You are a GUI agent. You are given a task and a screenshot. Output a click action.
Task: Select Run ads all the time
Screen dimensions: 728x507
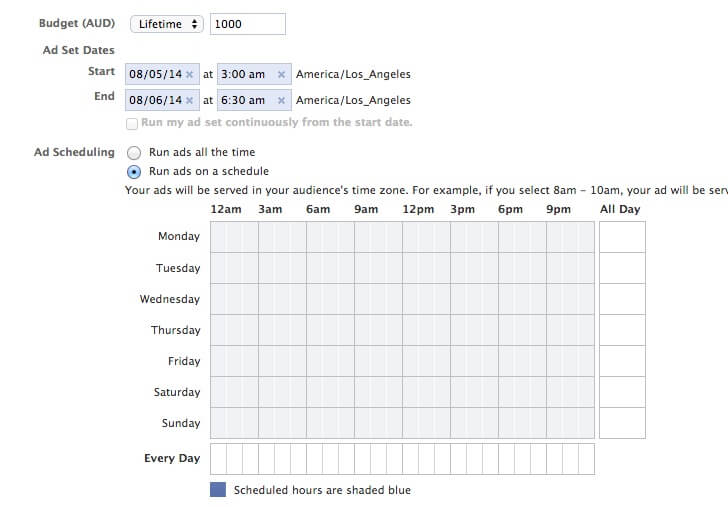[134, 153]
